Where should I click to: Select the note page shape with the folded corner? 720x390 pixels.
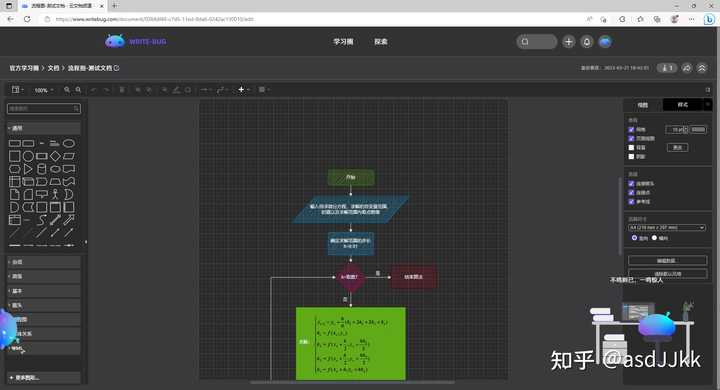(15, 194)
